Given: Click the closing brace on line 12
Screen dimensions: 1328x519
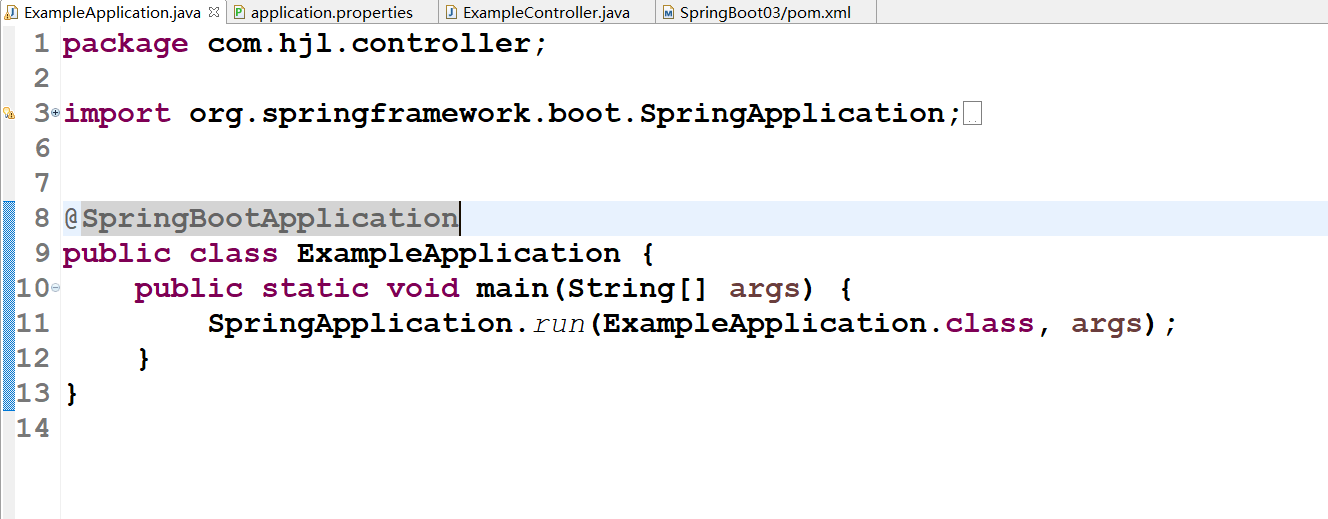Looking at the screenshot, I should tap(144, 359).
